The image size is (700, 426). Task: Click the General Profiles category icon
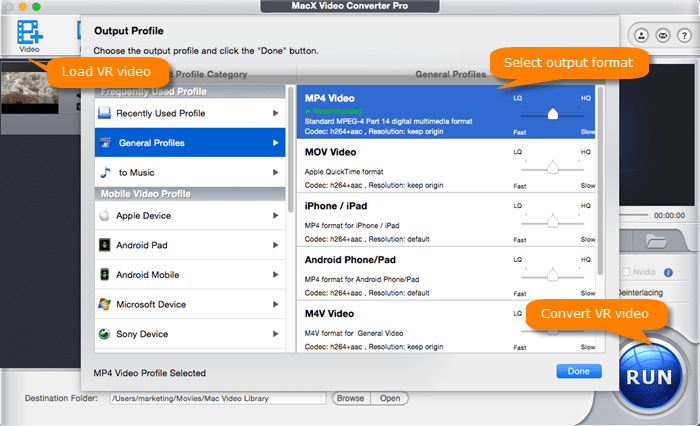click(x=105, y=142)
